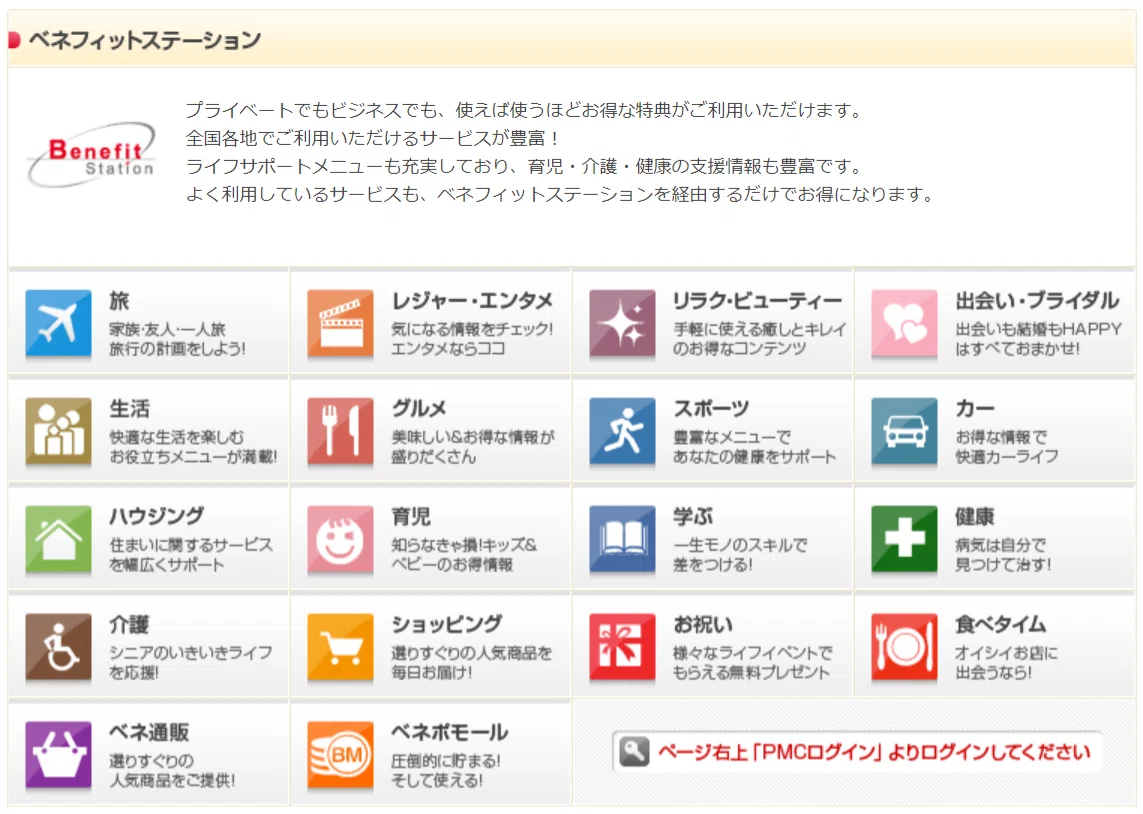The height and width of the screenshot is (814, 1143).
Task: Click the fork and knife グルメ icon
Action: (340, 431)
